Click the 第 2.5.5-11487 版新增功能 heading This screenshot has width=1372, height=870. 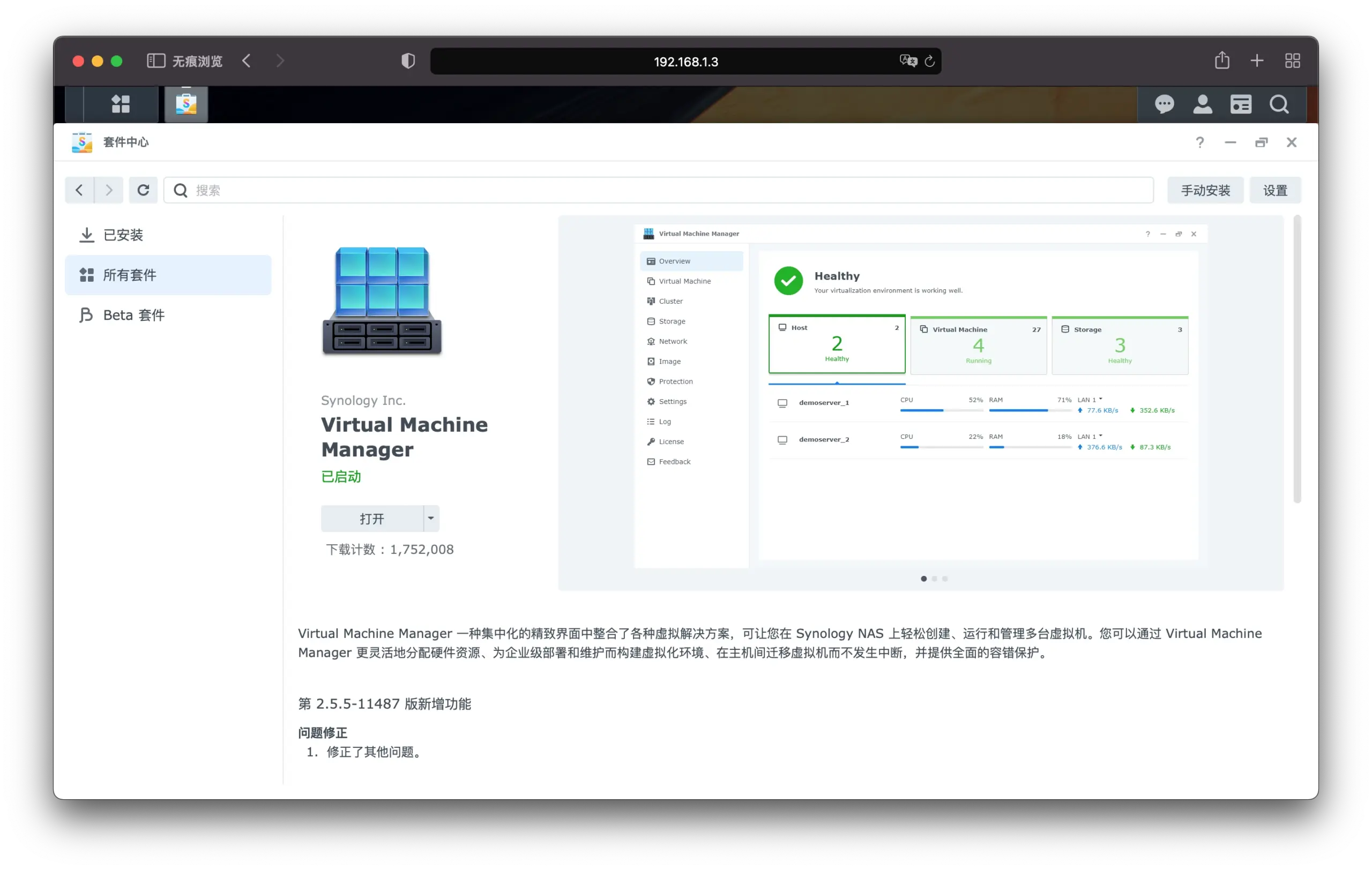pos(385,704)
